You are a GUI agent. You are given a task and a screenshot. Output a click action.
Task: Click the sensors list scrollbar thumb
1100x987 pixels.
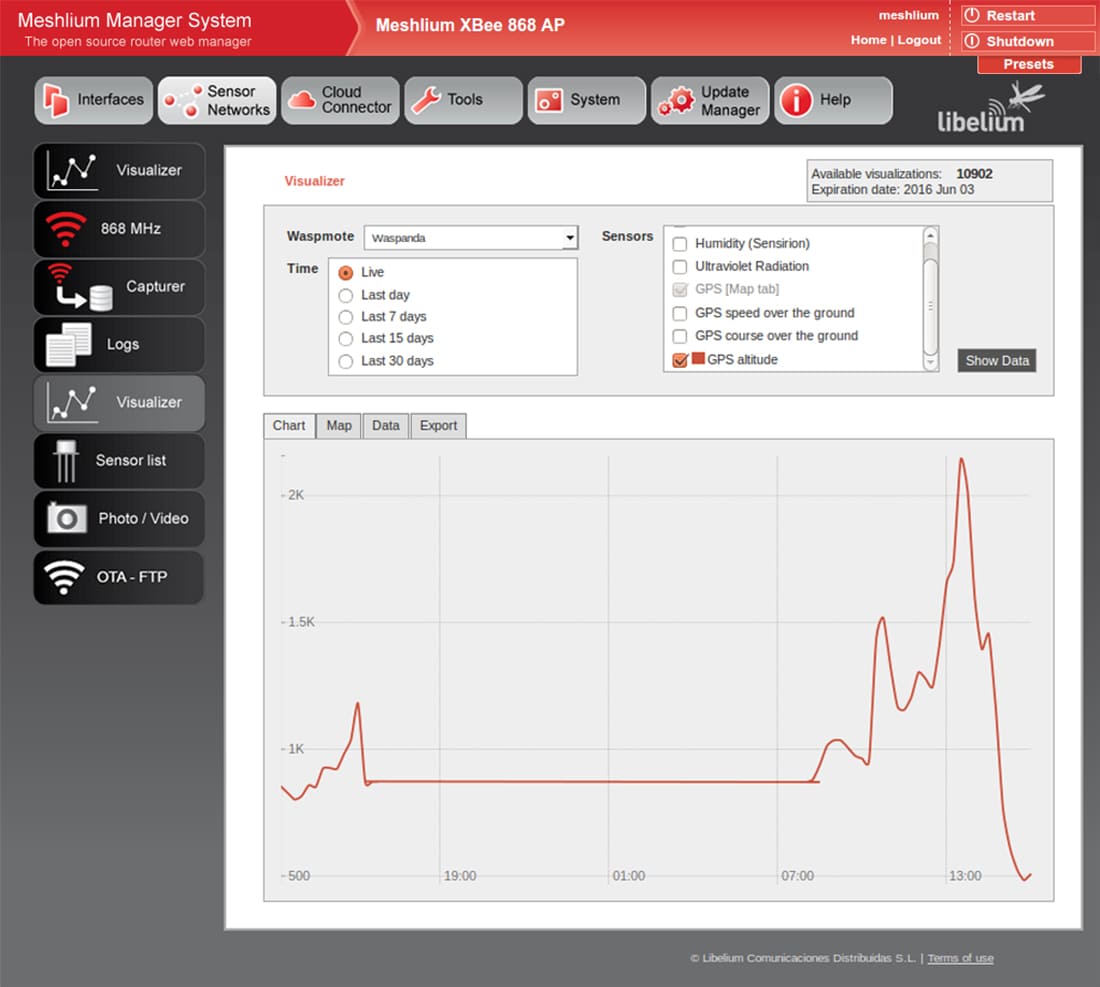point(930,306)
